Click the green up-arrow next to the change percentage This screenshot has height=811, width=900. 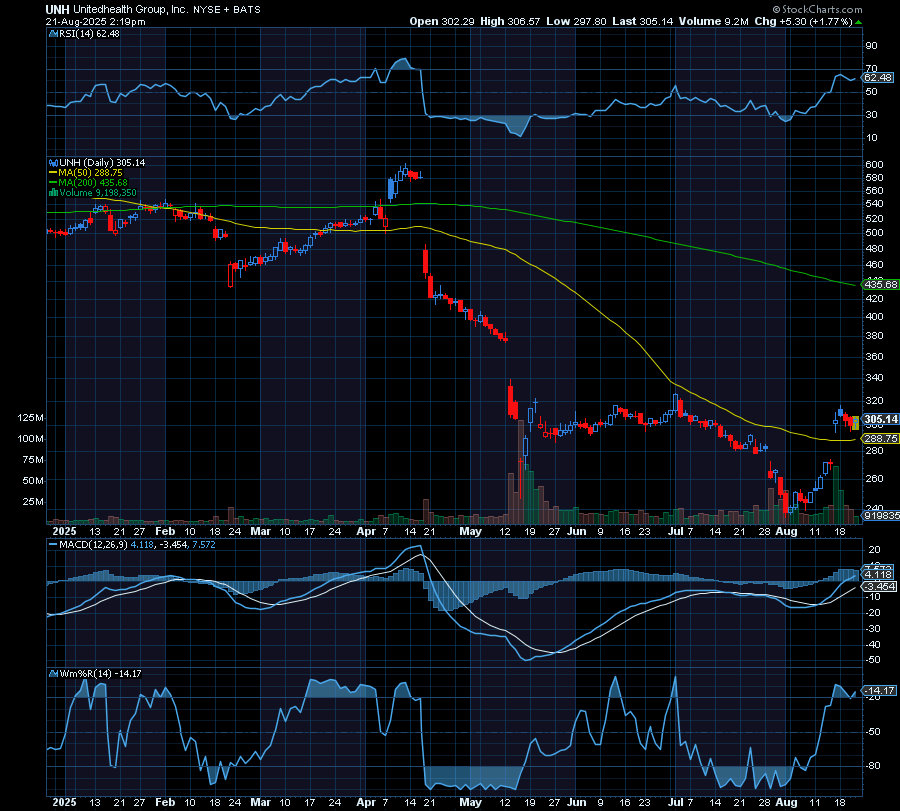(x=858, y=22)
